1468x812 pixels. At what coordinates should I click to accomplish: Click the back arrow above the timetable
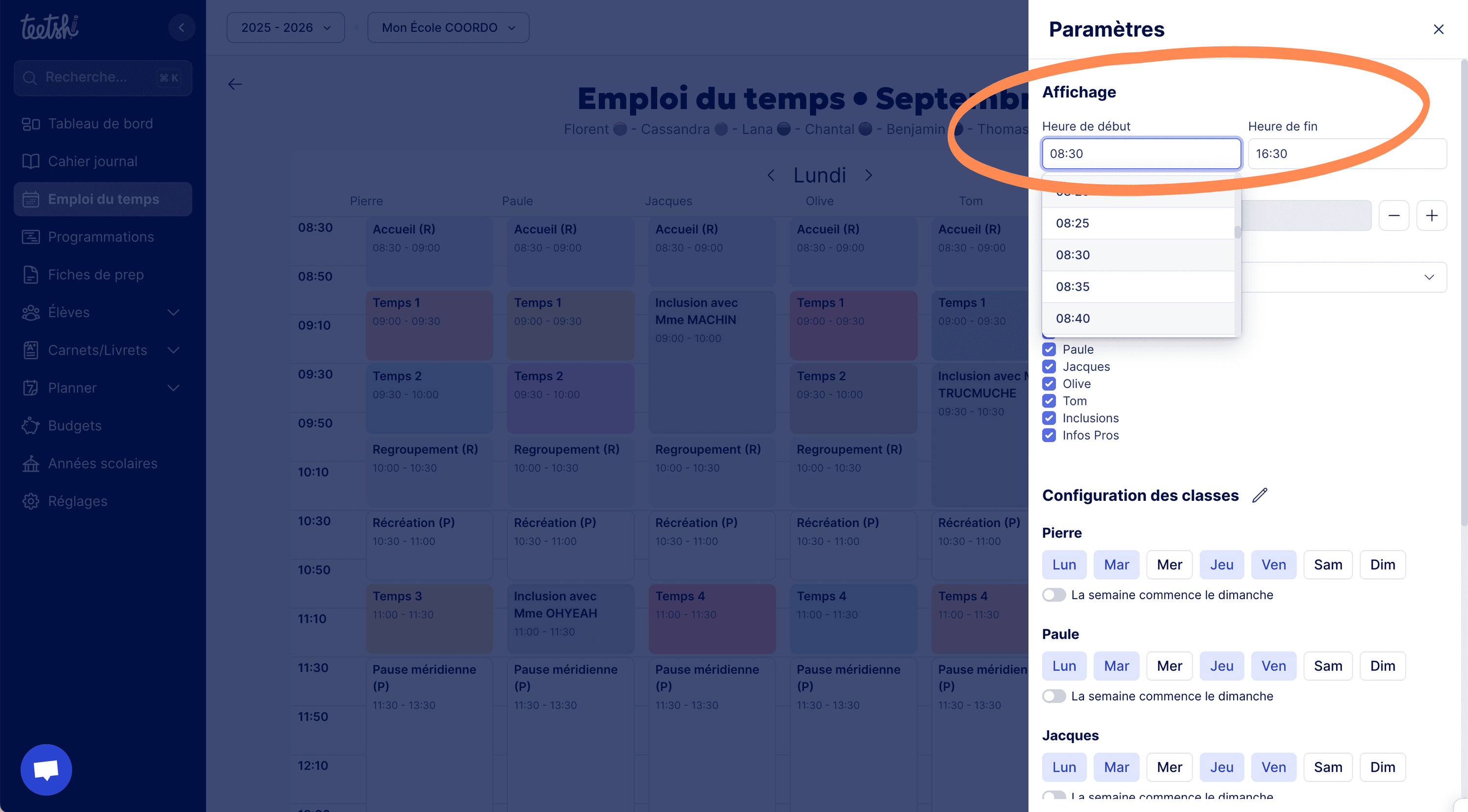pyautogui.click(x=235, y=84)
